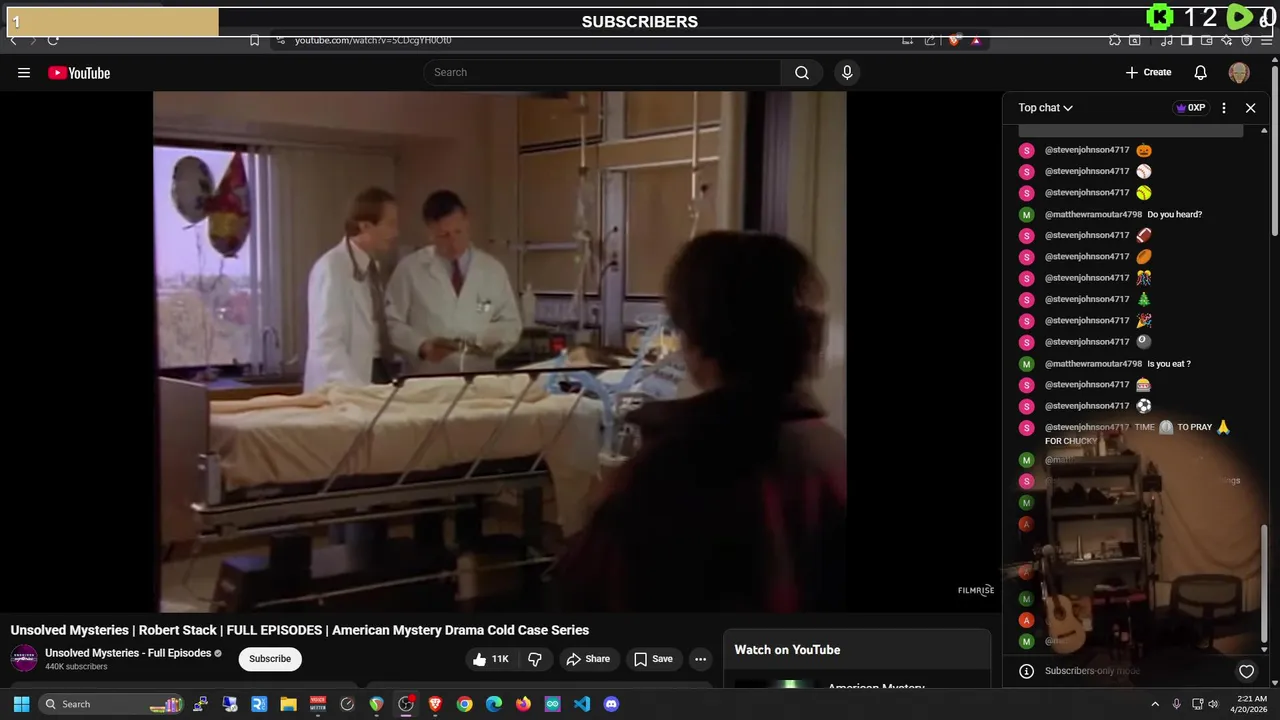Run search with the magnifier button
The image size is (1280, 720).
[802, 72]
